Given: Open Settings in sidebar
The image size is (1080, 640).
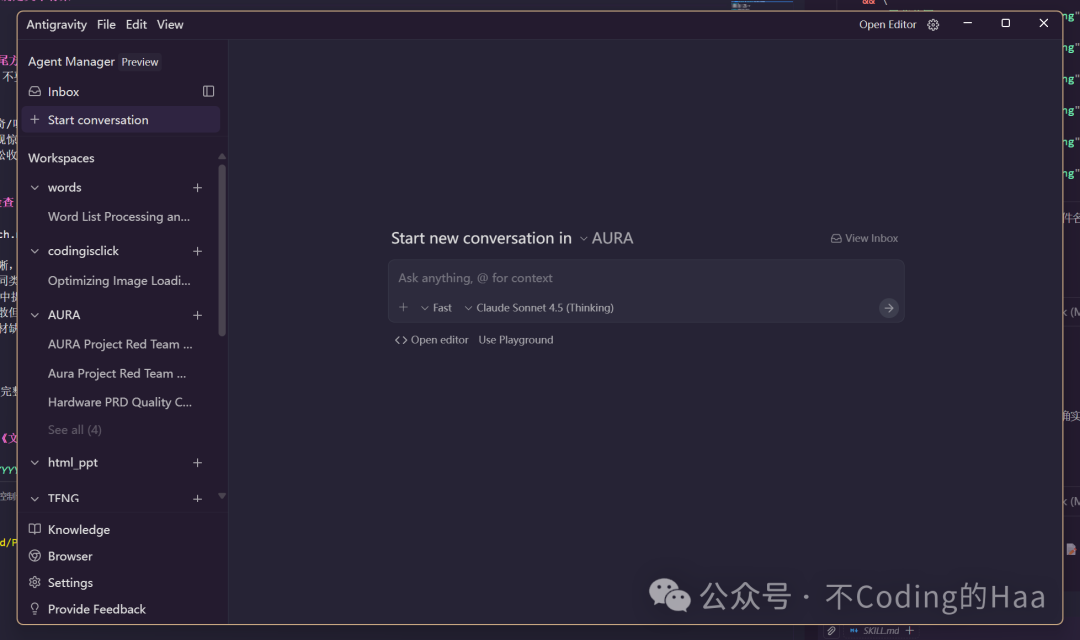Looking at the screenshot, I should click(61, 583).
